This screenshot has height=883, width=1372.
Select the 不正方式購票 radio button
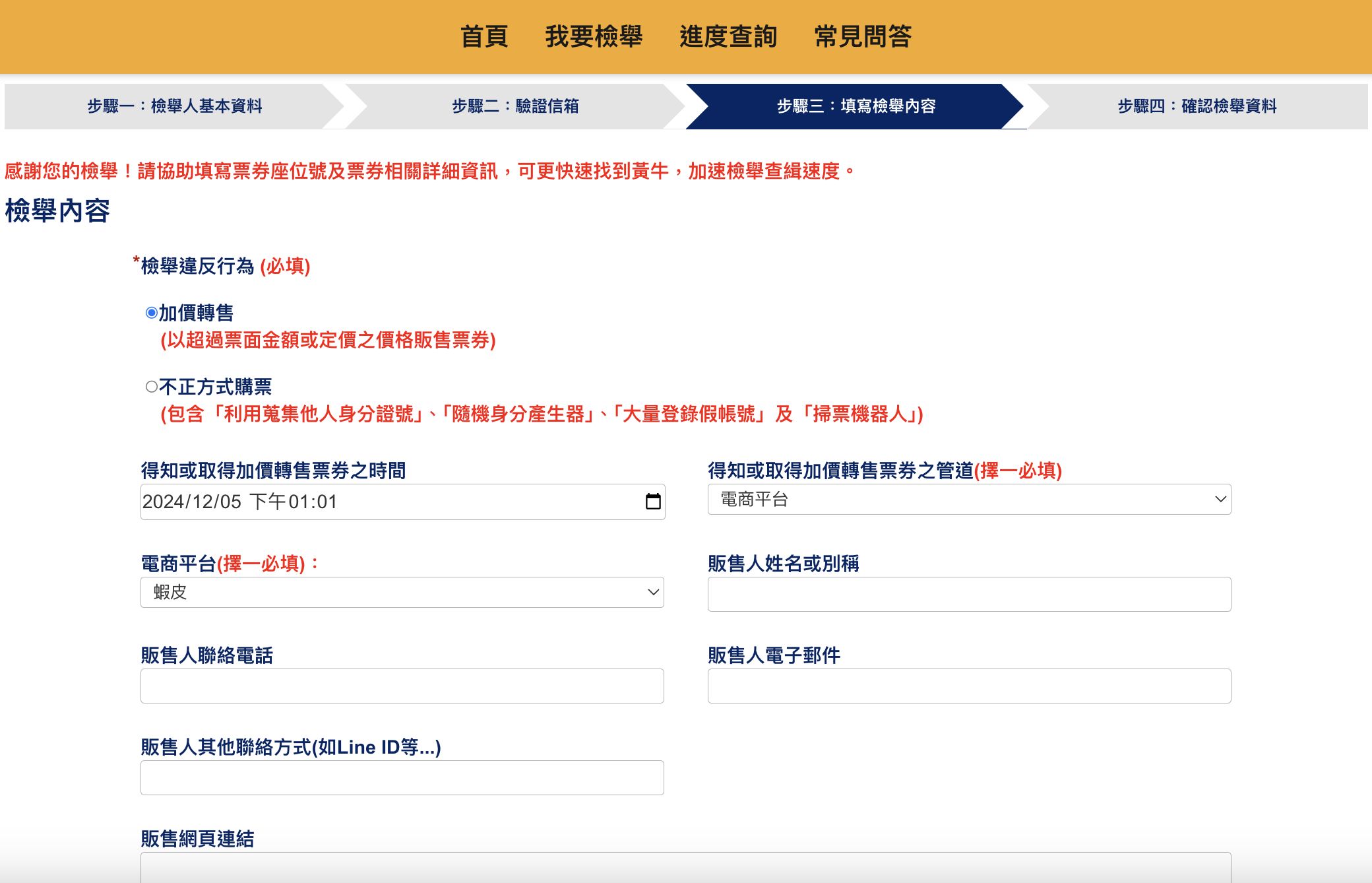tap(152, 387)
